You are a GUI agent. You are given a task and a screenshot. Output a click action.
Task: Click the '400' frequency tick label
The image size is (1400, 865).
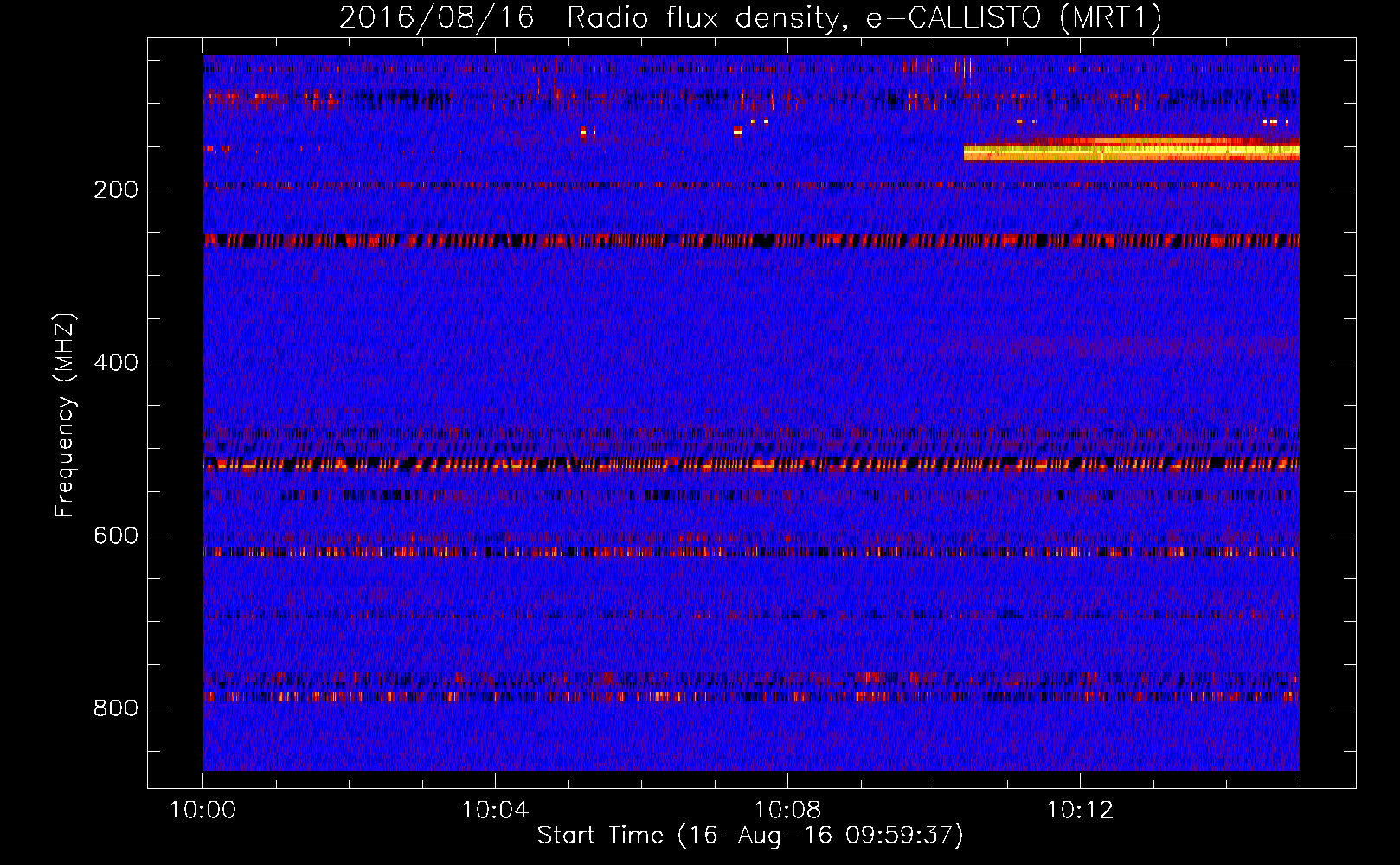click(x=116, y=362)
